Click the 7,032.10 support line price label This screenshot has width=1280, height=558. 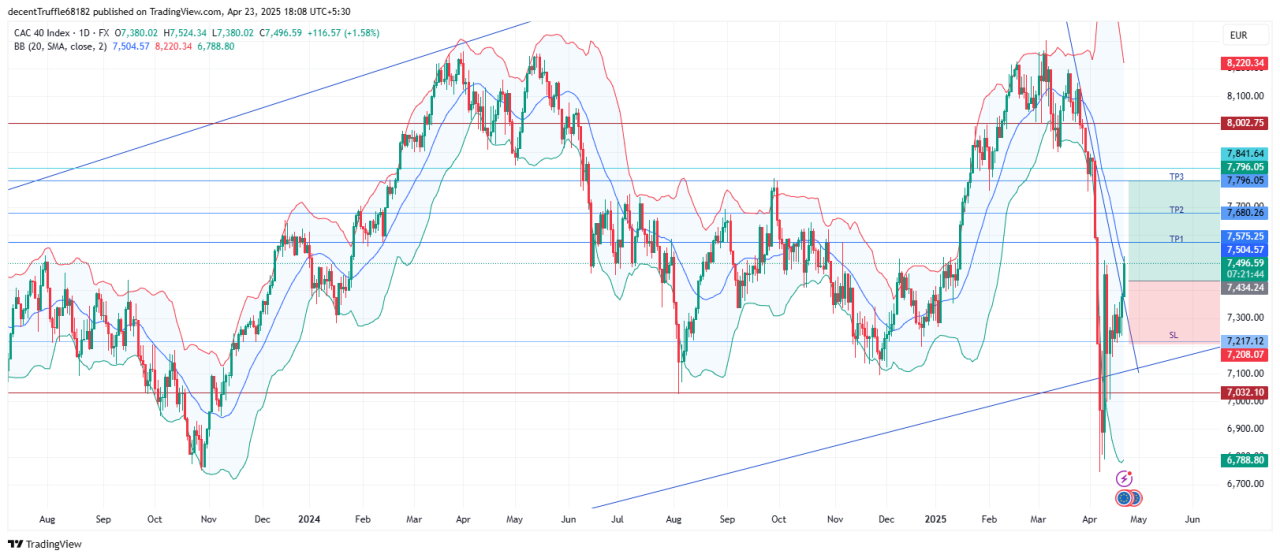coord(1244,392)
